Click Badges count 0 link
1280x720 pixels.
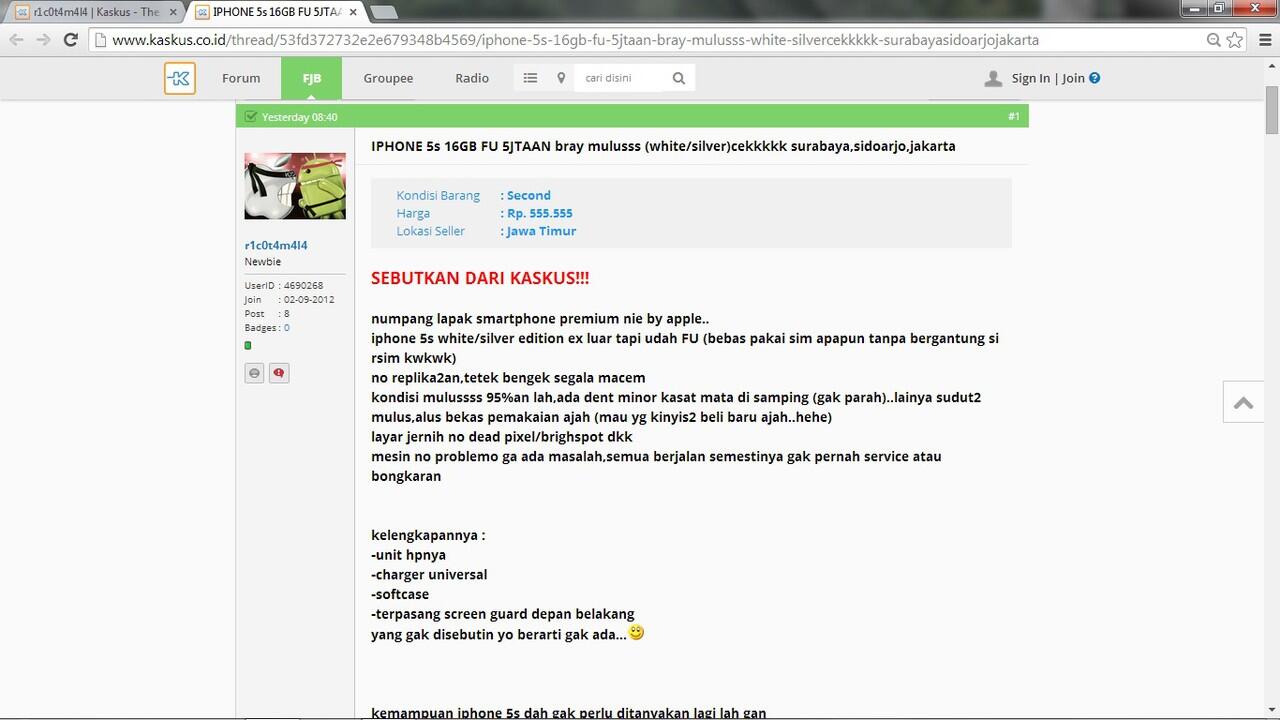[287, 327]
